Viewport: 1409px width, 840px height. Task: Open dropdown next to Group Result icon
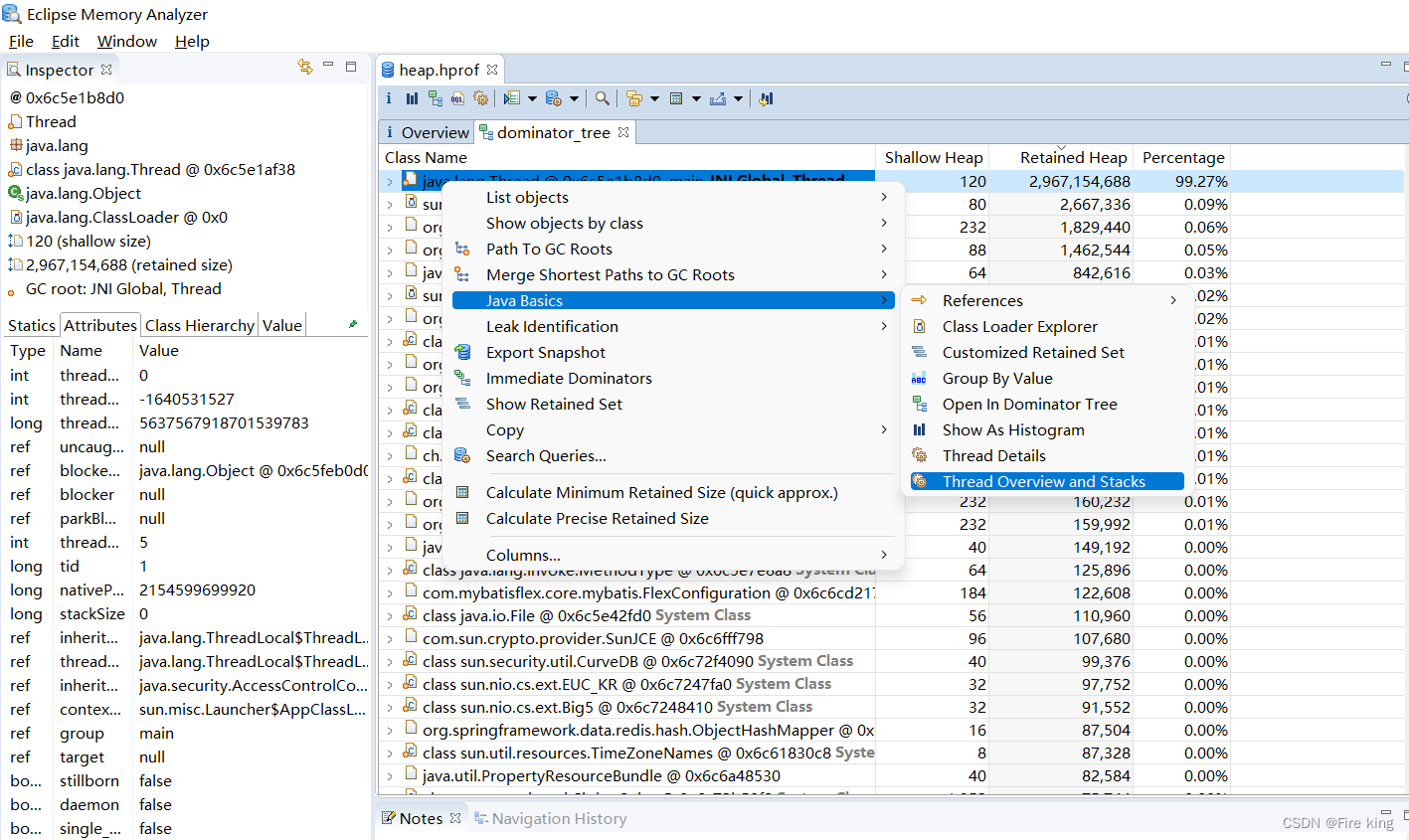point(654,98)
